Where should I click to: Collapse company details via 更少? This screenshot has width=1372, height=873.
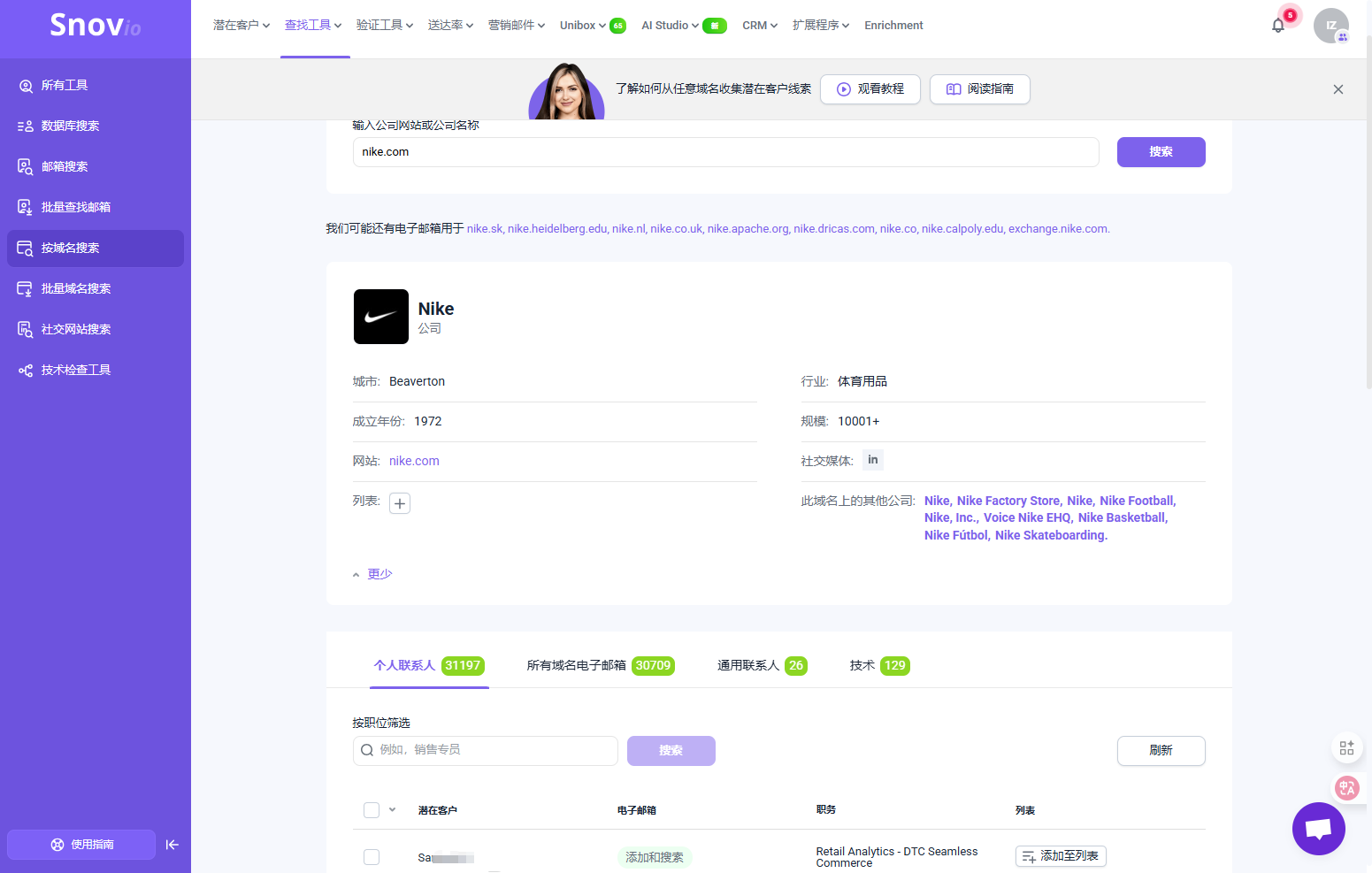coord(379,574)
